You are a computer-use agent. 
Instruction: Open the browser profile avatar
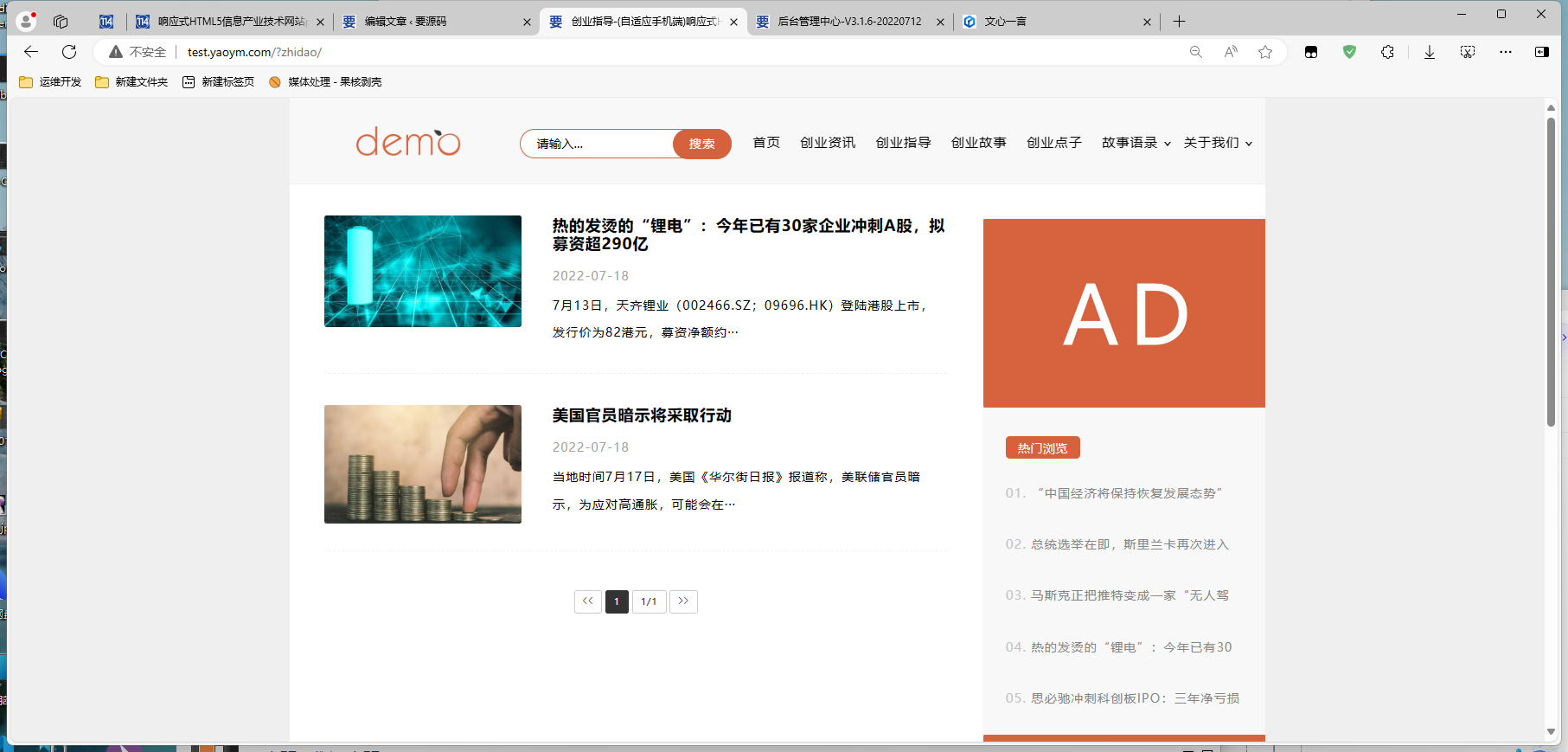click(26, 21)
